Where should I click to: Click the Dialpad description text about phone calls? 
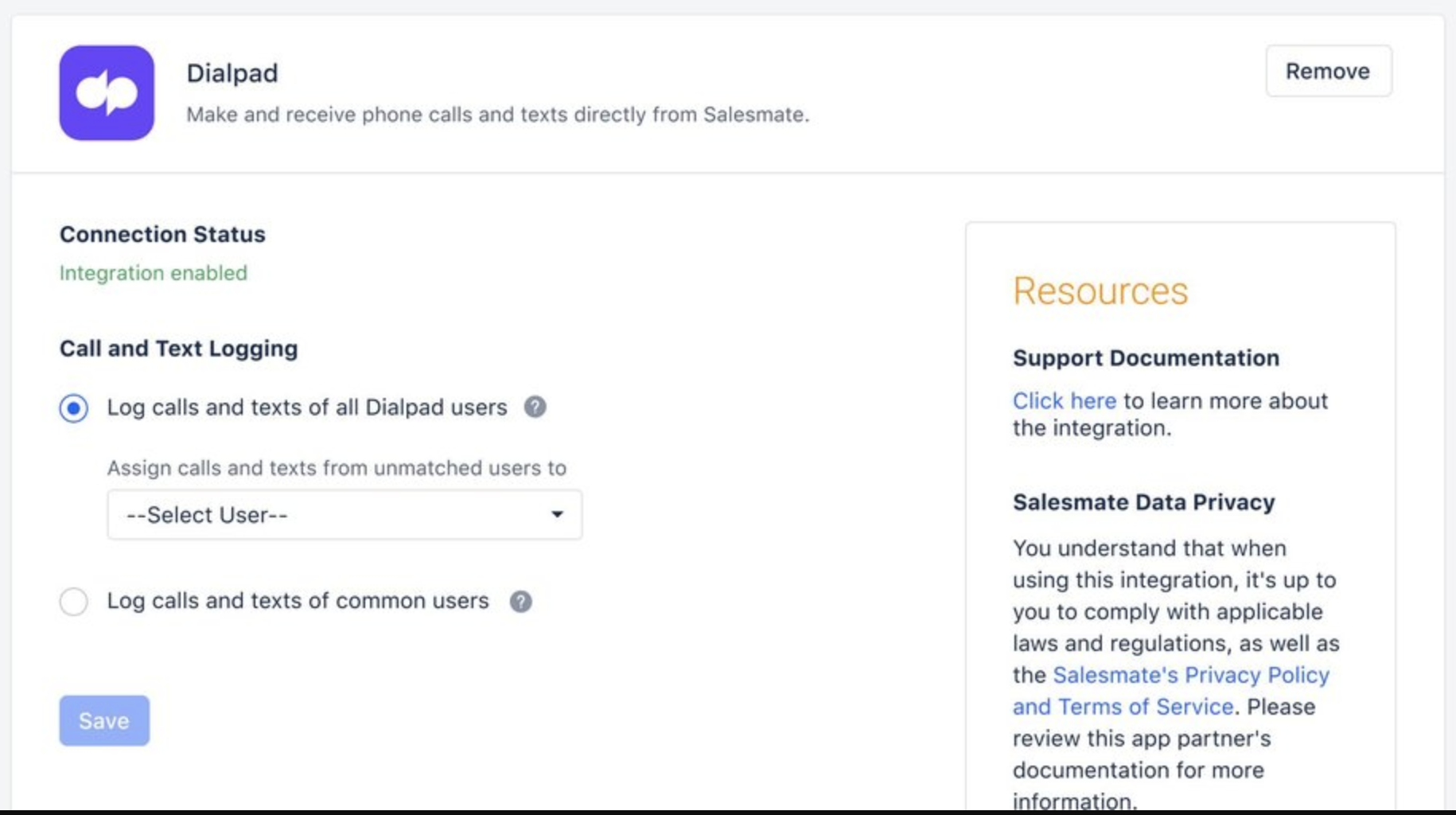pos(498,115)
